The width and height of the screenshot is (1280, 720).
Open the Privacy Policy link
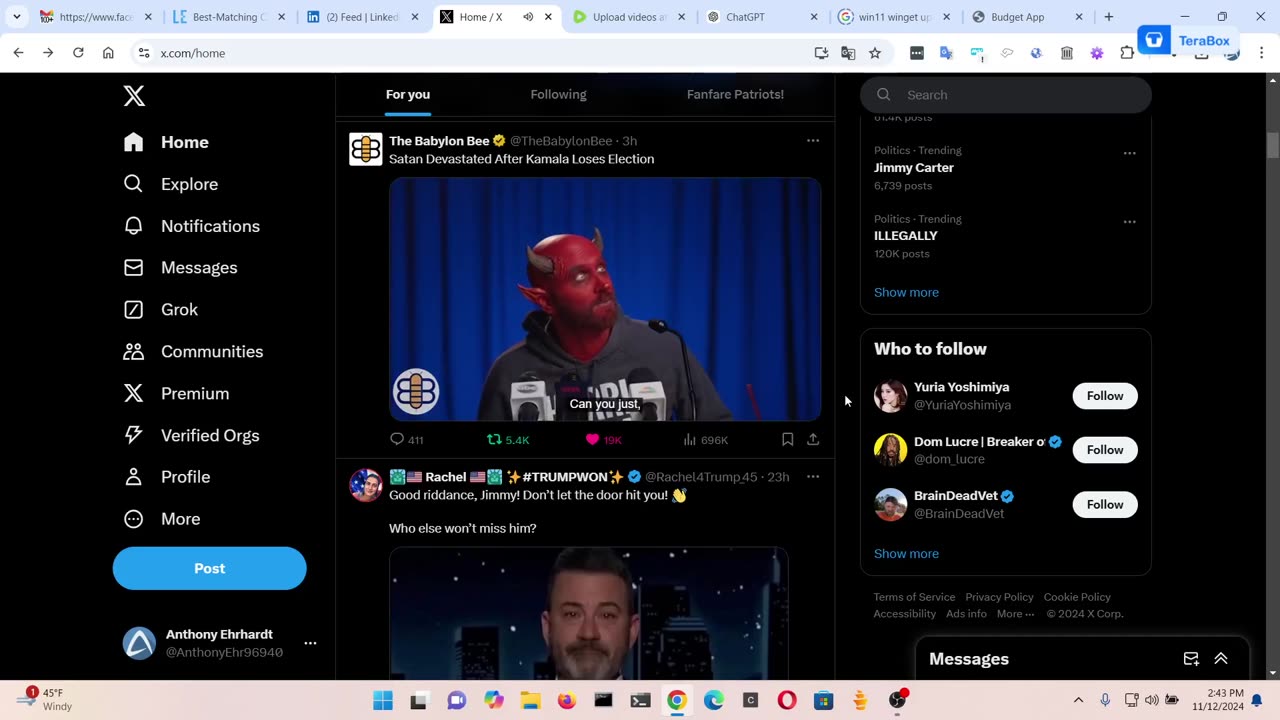tap(999, 597)
